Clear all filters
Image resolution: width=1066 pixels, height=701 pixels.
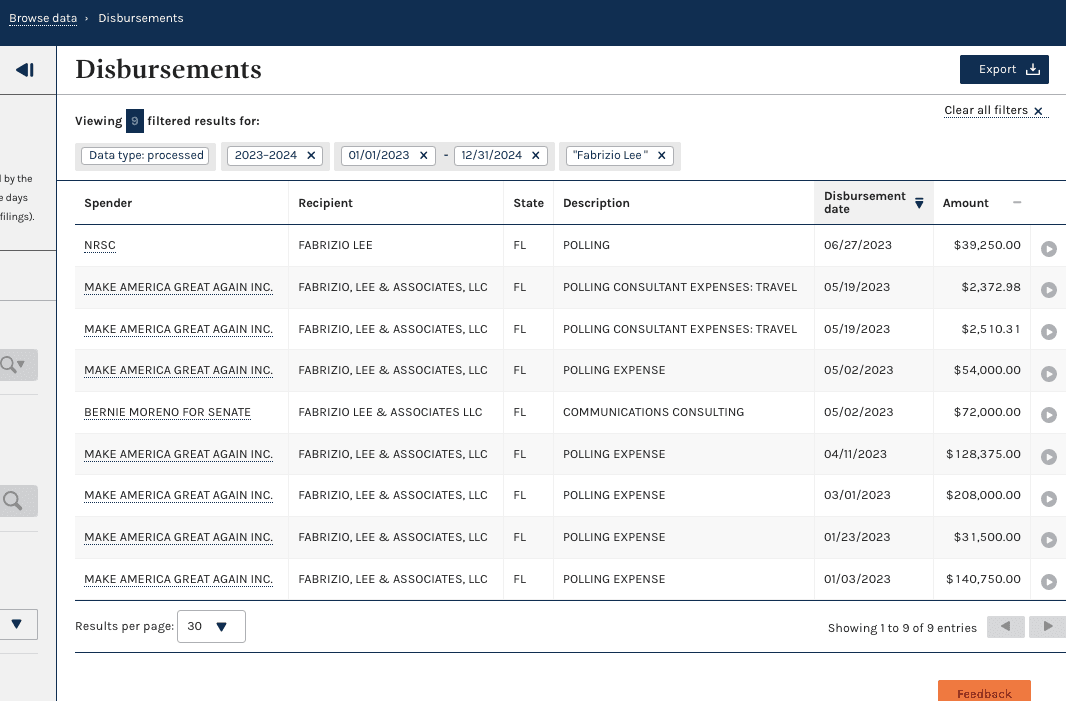[x=994, y=111]
